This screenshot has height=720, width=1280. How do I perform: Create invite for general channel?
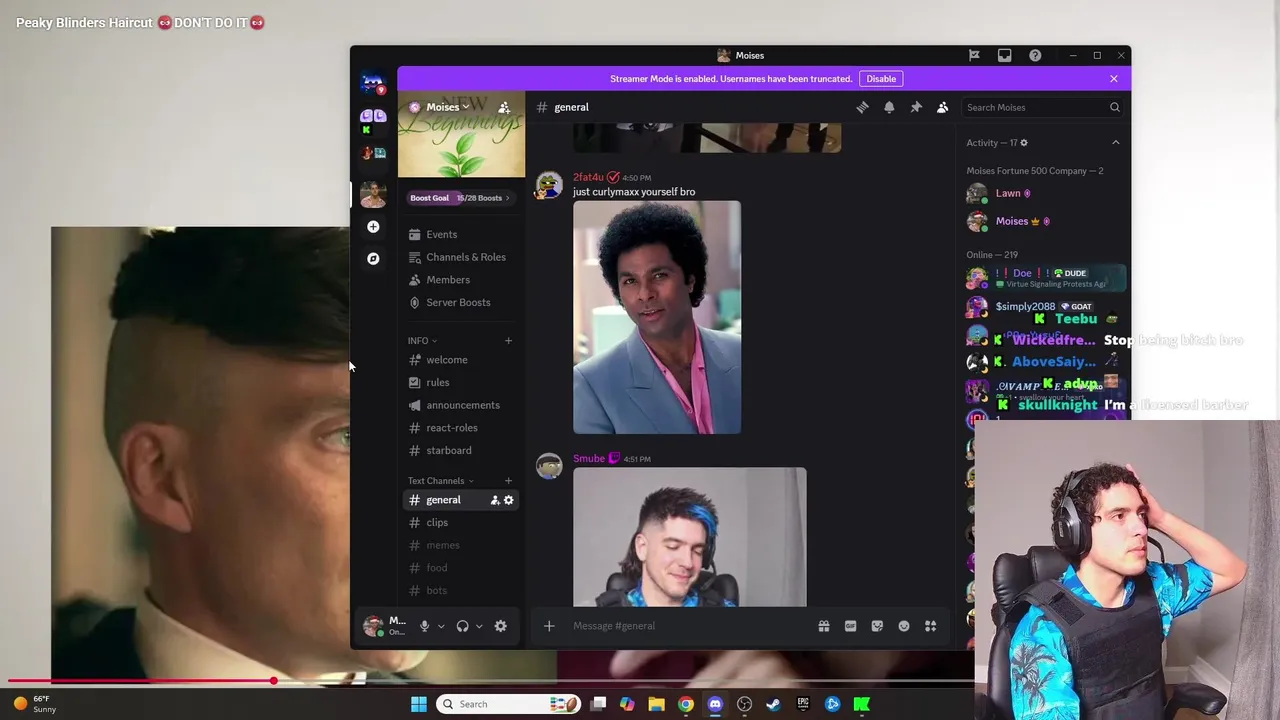click(x=495, y=500)
